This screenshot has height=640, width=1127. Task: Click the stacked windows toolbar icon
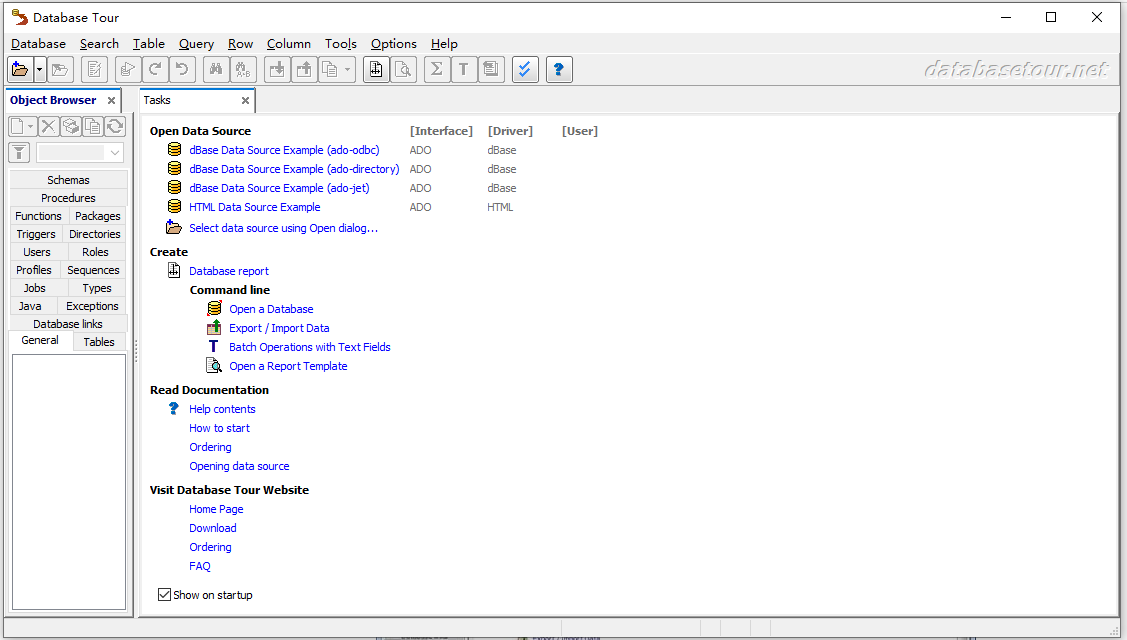pos(491,70)
